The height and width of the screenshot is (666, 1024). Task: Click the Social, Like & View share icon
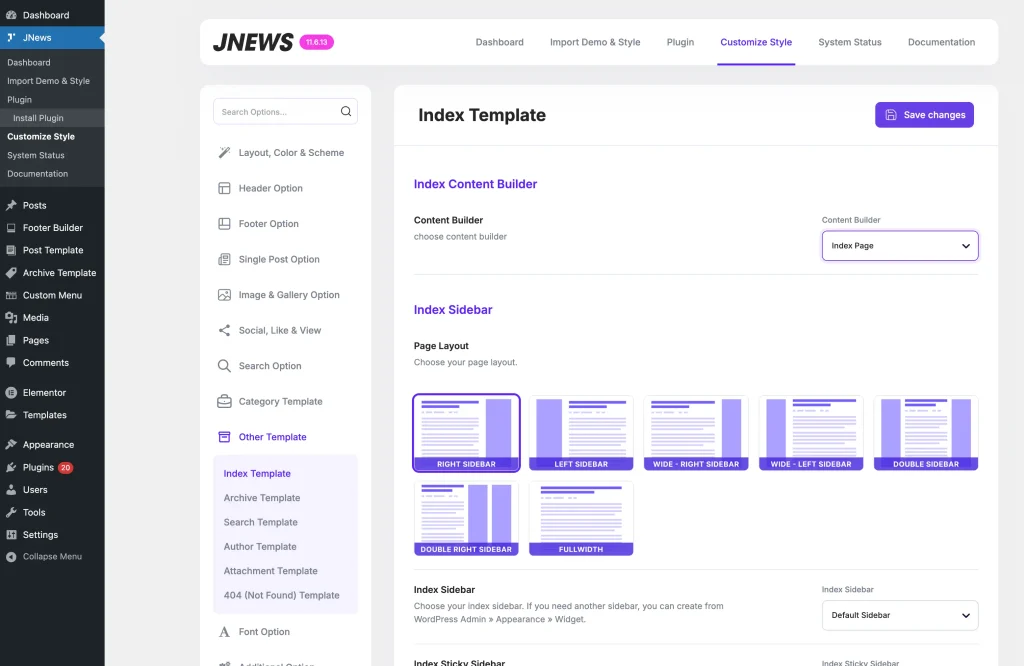(x=224, y=330)
